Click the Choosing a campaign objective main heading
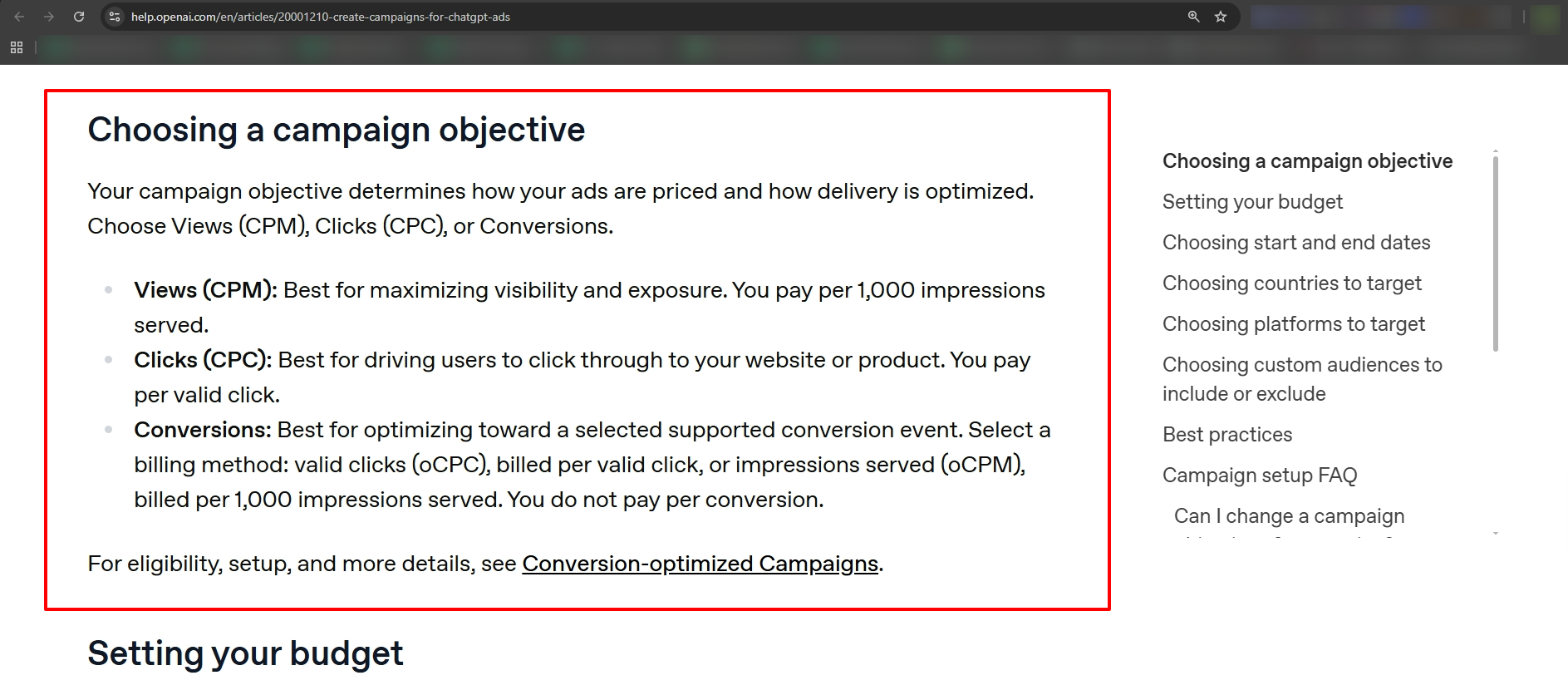This screenshot has height=690, width=1568. (337, 130)
